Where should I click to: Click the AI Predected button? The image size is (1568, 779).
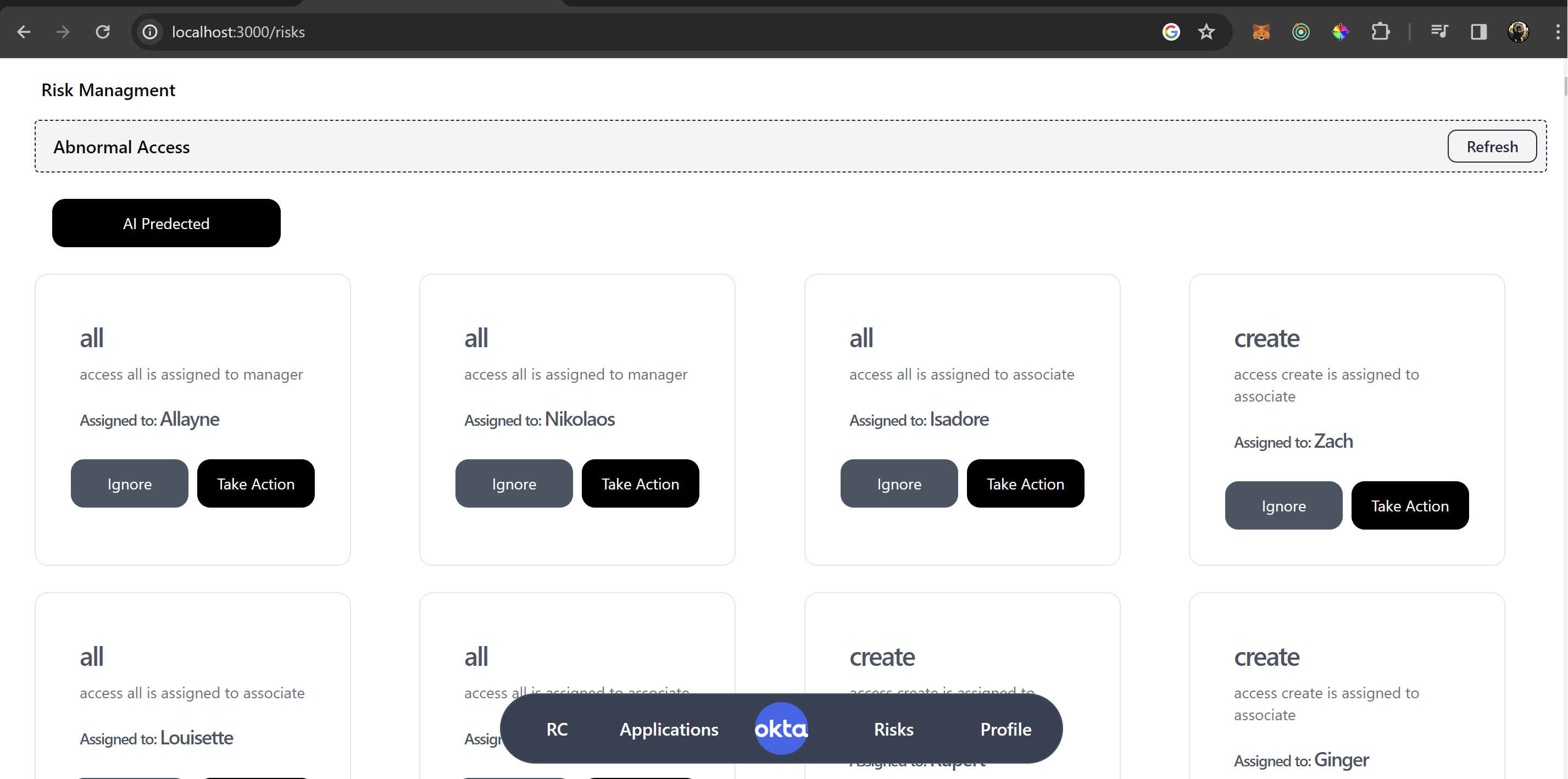[165, 222]
